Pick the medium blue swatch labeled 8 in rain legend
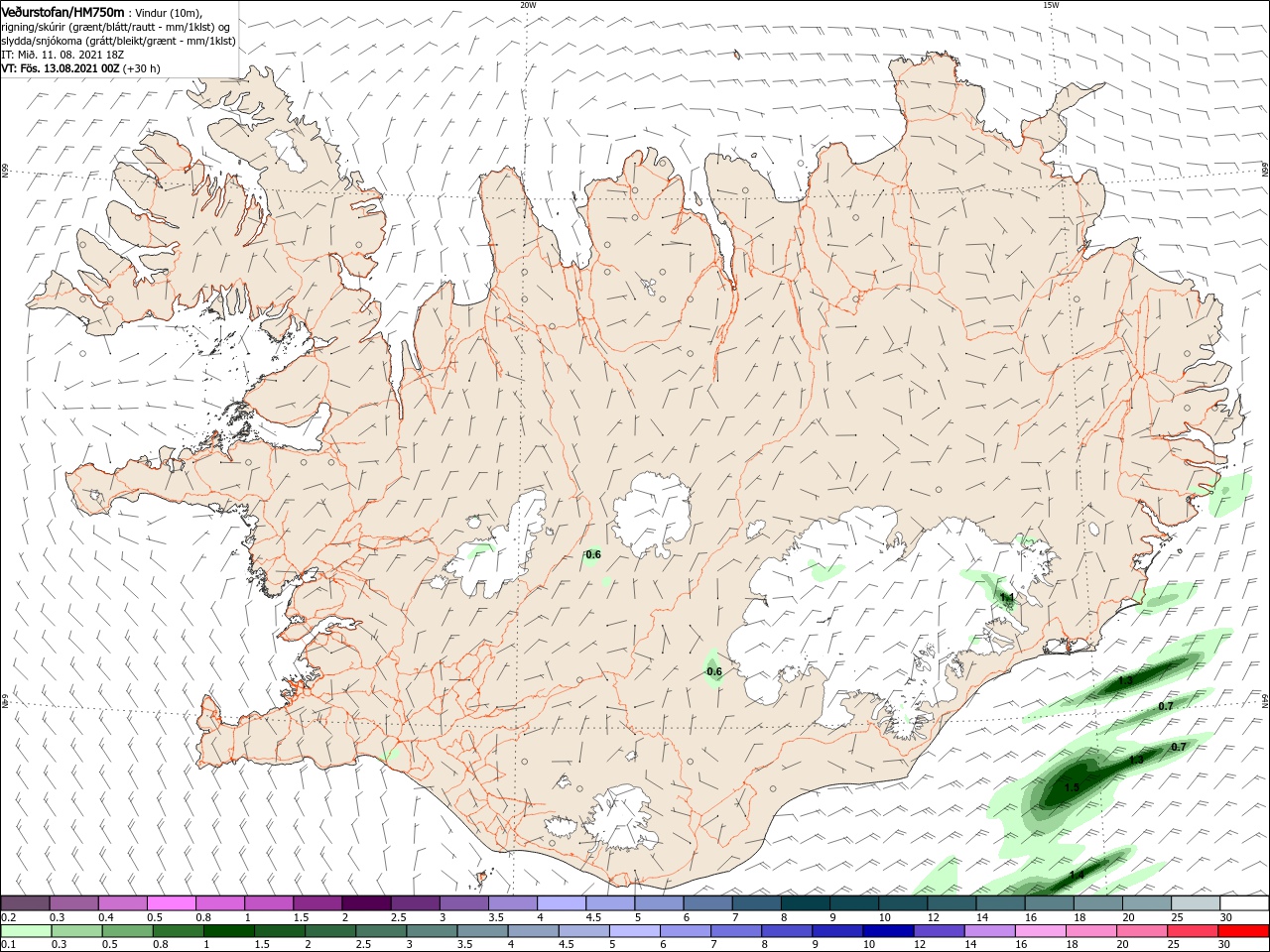Screen dimensions: 1270x952 (x=785, y=931)
